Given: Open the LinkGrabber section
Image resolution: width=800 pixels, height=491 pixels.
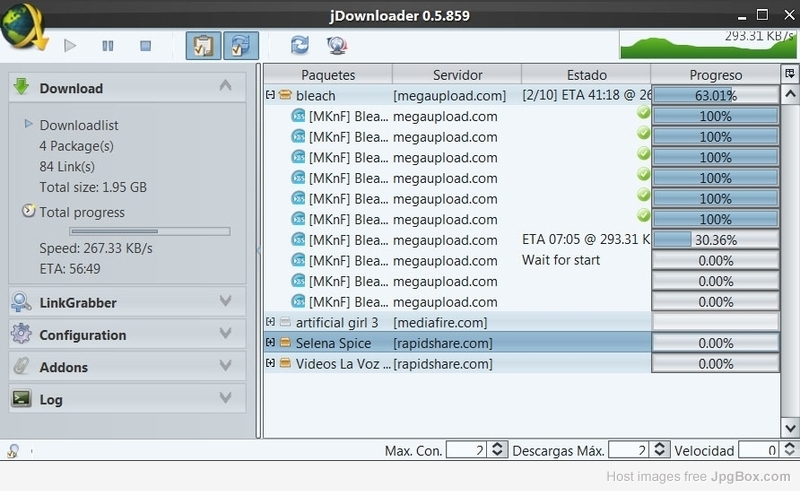Looking at the screenshot, I should click(x=128, y=302).
